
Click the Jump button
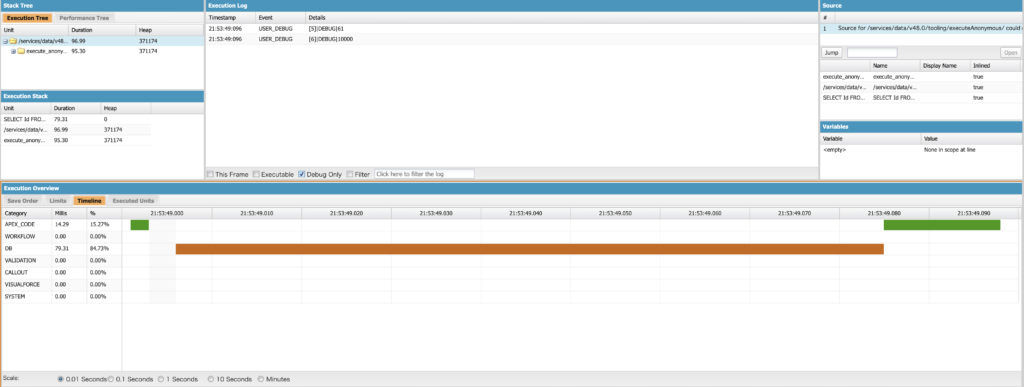tap(832, 53)
